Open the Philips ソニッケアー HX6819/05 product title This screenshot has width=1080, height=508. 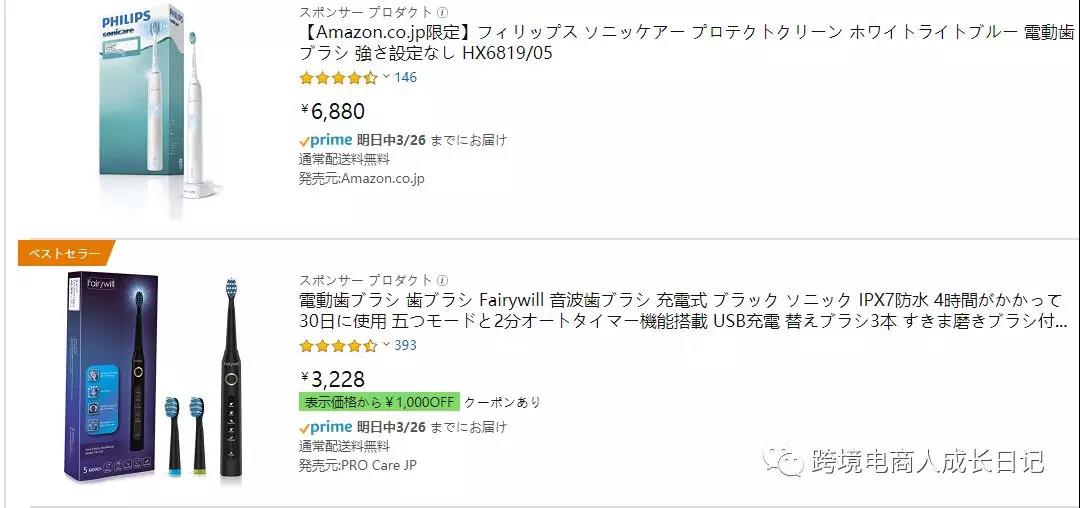(686, 43)
